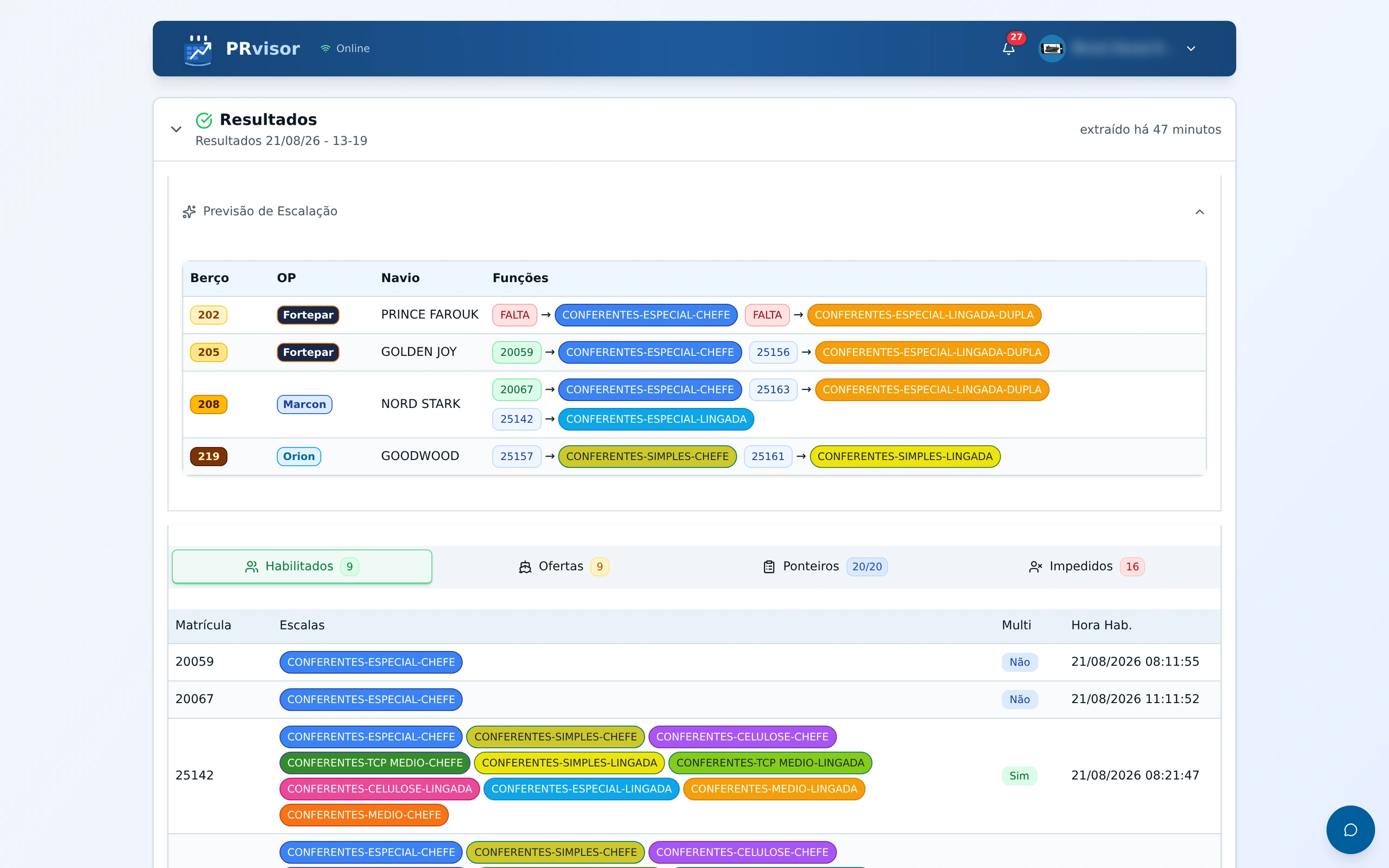Click the first FALTA chip for PRINCE FAROUK
This screenshot has width=1389, height=868.
point(514,315)
